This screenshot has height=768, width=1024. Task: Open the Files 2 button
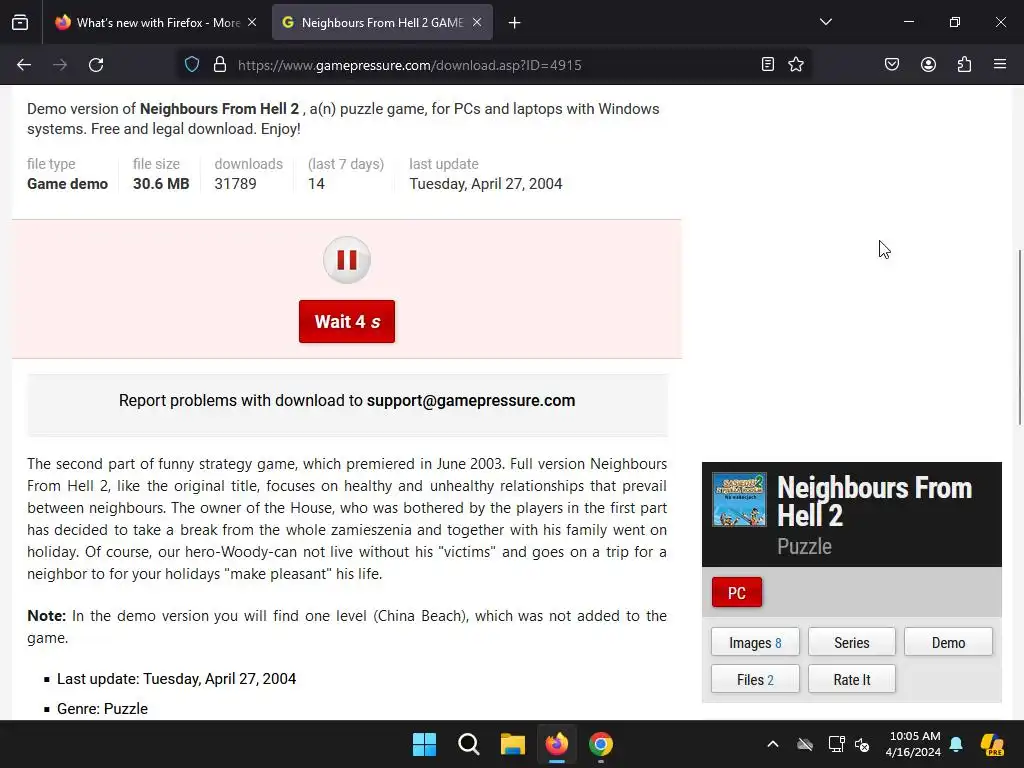pyautogui.click(x=755, y=679)
